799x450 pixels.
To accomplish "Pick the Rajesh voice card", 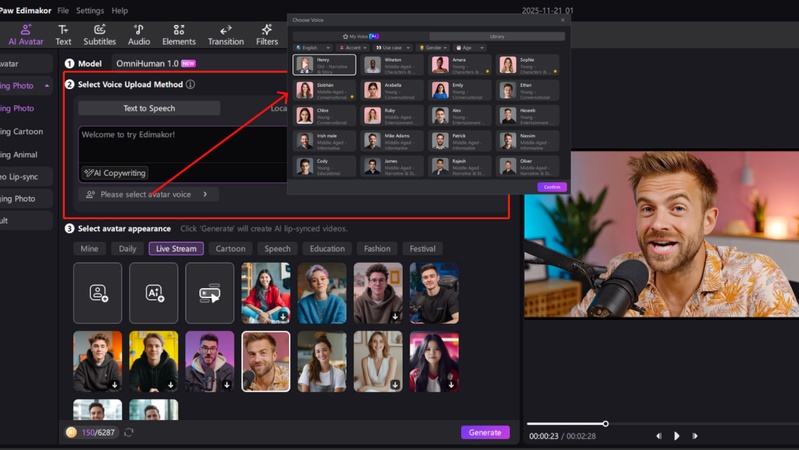I will coord(461,166).
